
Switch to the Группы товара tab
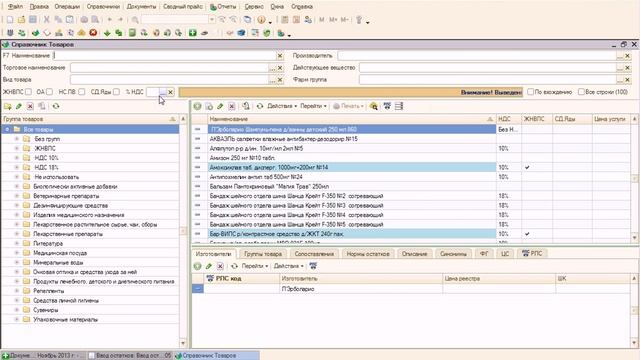coord(263,254)
